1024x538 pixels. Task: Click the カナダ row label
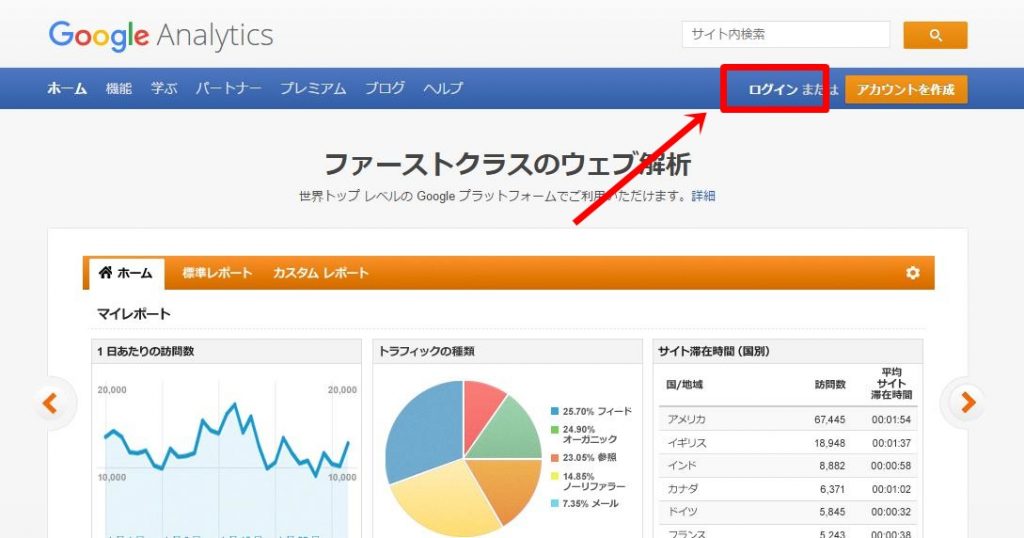[683, 489]
